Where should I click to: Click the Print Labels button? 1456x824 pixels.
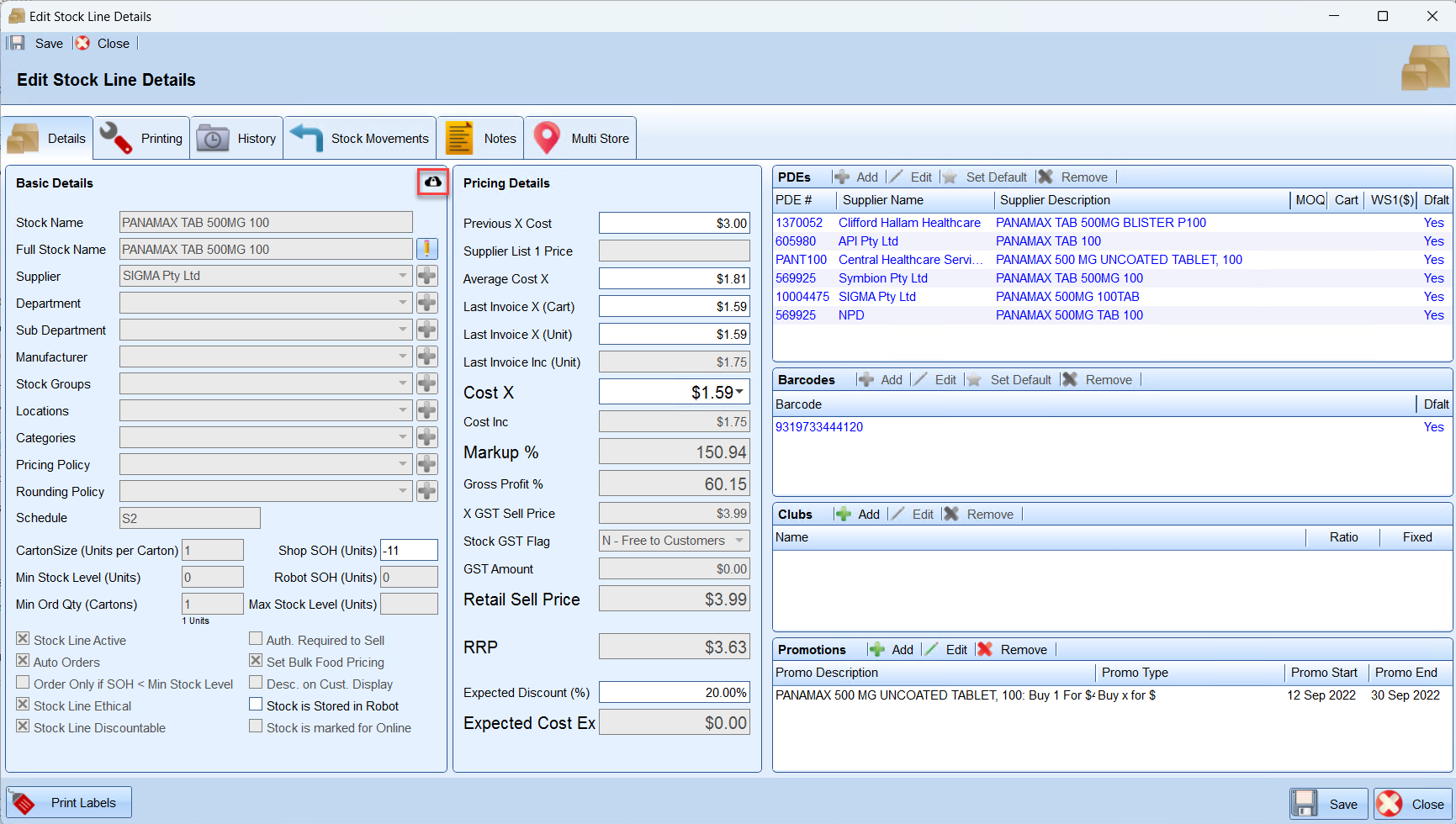(69, 802)
